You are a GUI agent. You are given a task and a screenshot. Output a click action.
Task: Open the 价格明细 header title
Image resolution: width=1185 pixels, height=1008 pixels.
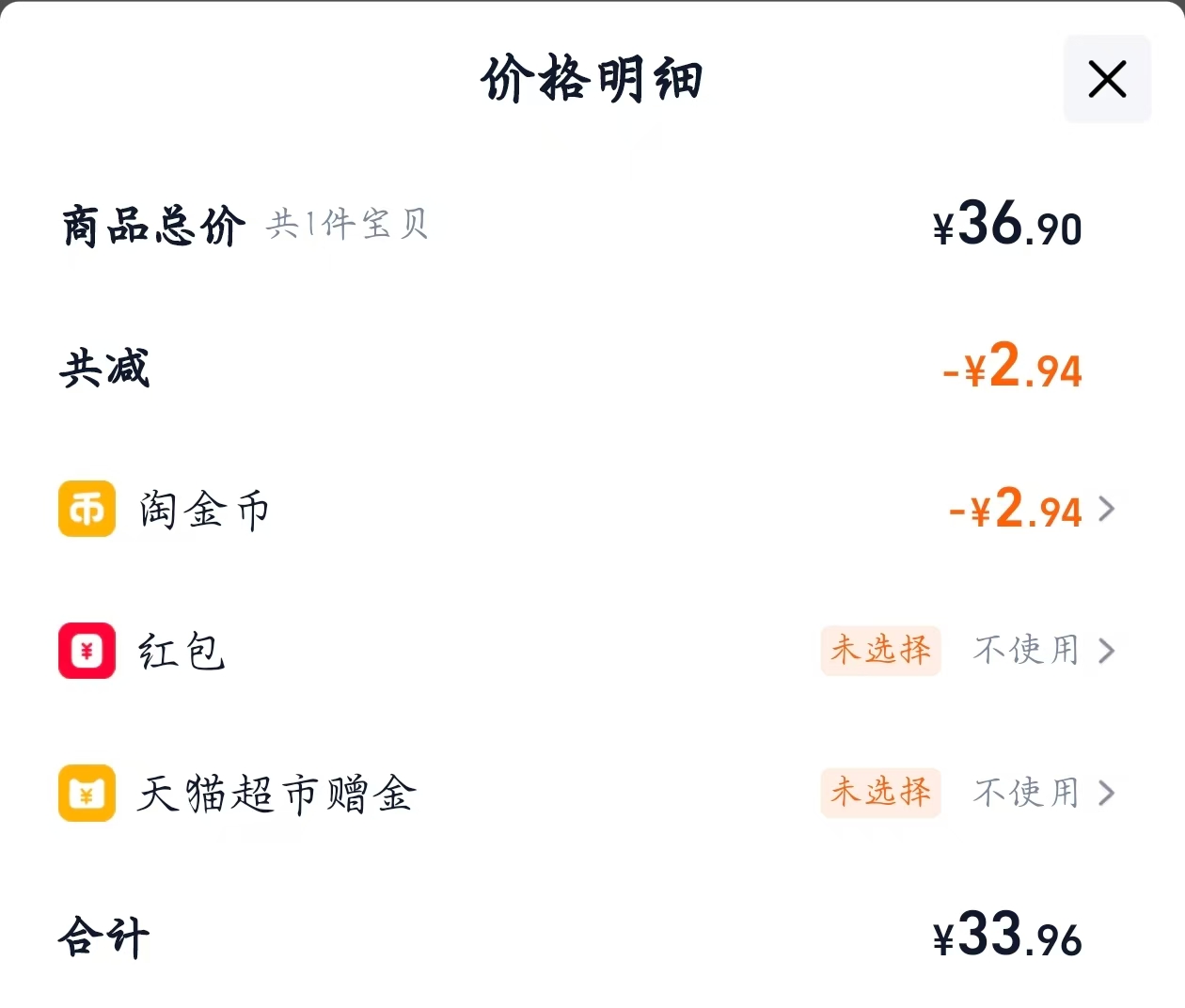(x=592, y=79)
